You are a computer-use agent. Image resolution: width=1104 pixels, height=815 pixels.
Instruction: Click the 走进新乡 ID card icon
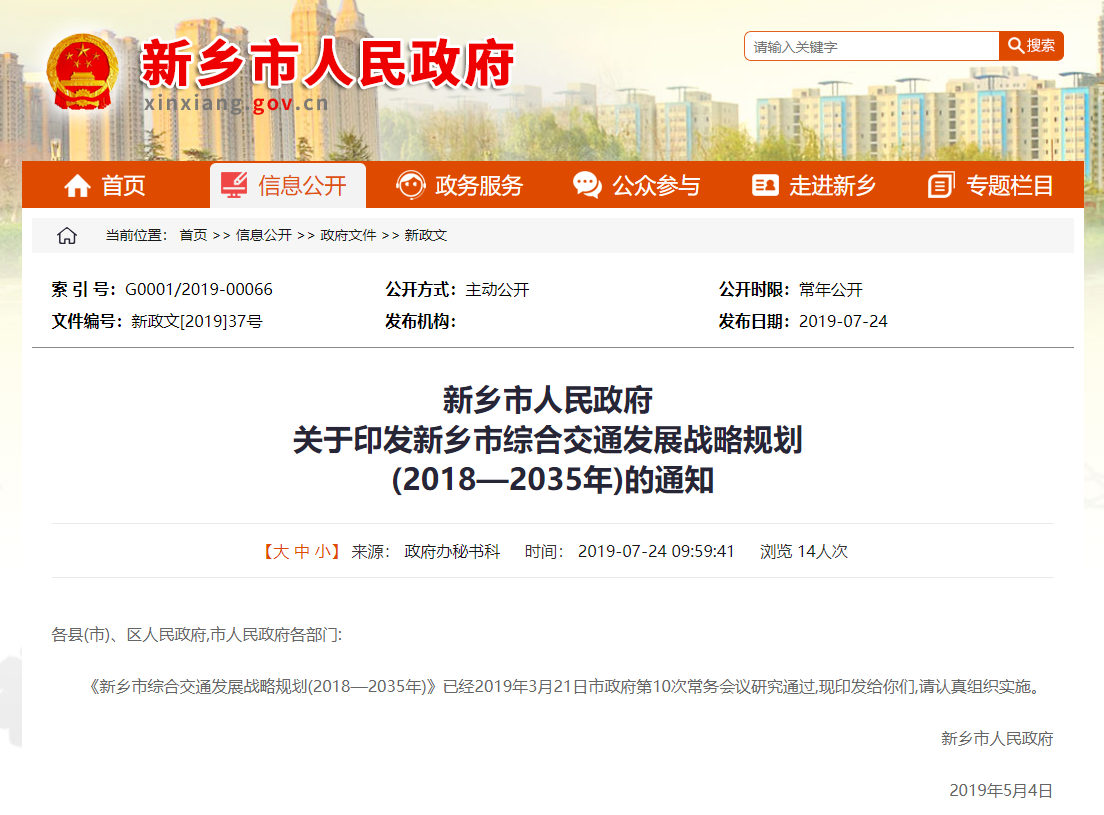pyautogui.click(x=765, y=185)
